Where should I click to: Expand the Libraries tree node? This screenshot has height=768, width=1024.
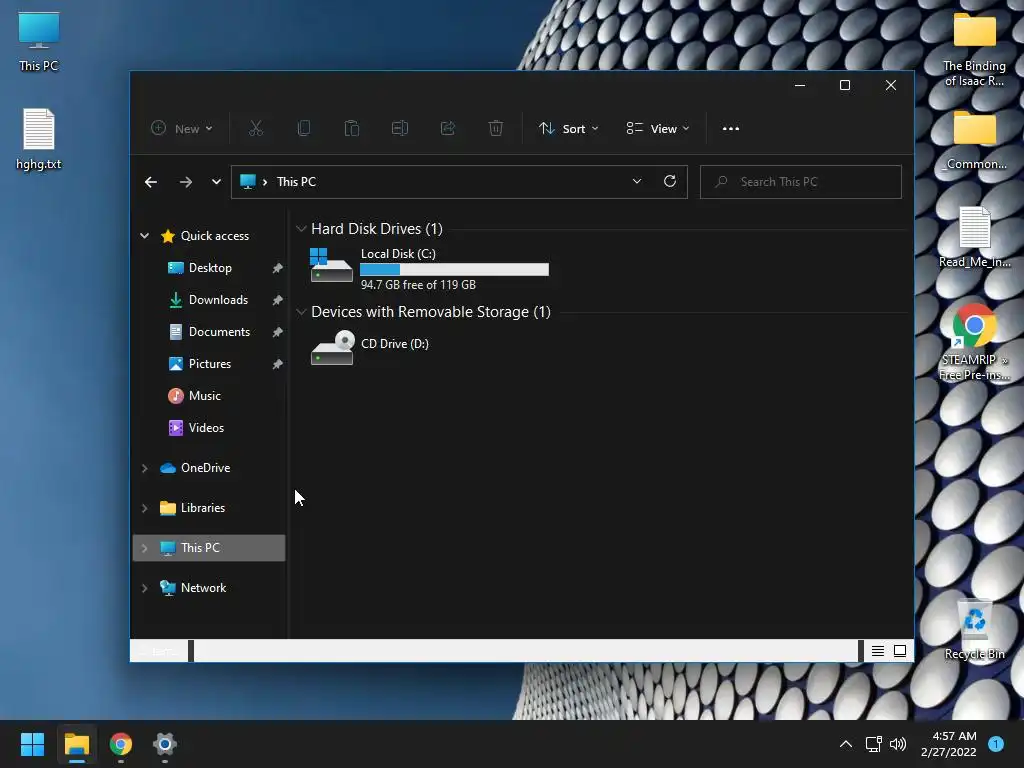pos(144,508)
